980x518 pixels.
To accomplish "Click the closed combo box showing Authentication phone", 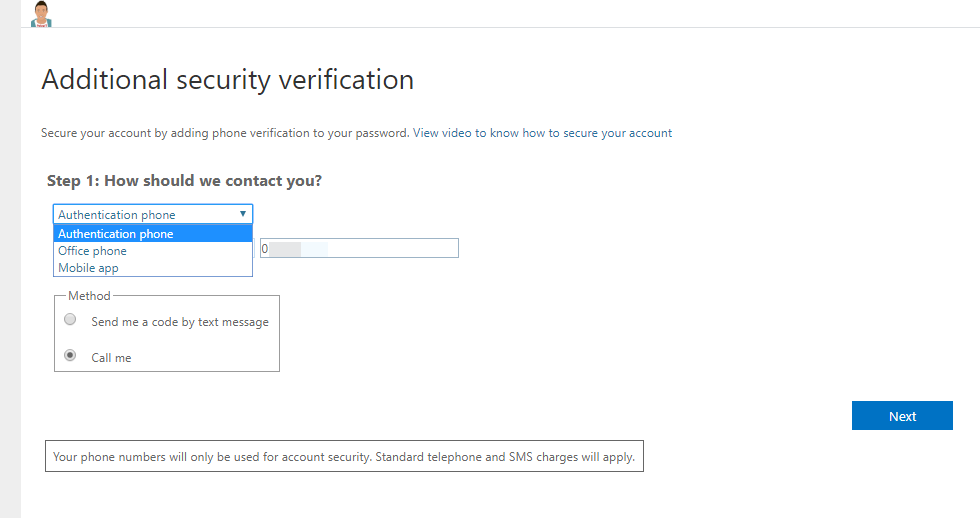I will pyautogui.click(x=153, y=214).
